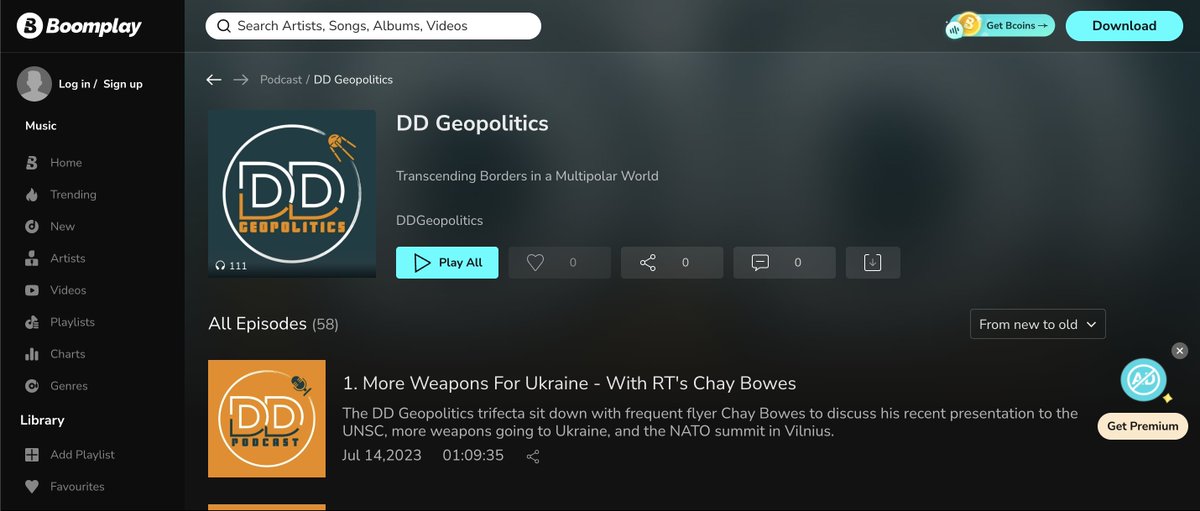Click the Home sidebar icon
This screenshot has height=511, width=1200.
point(31,163)
